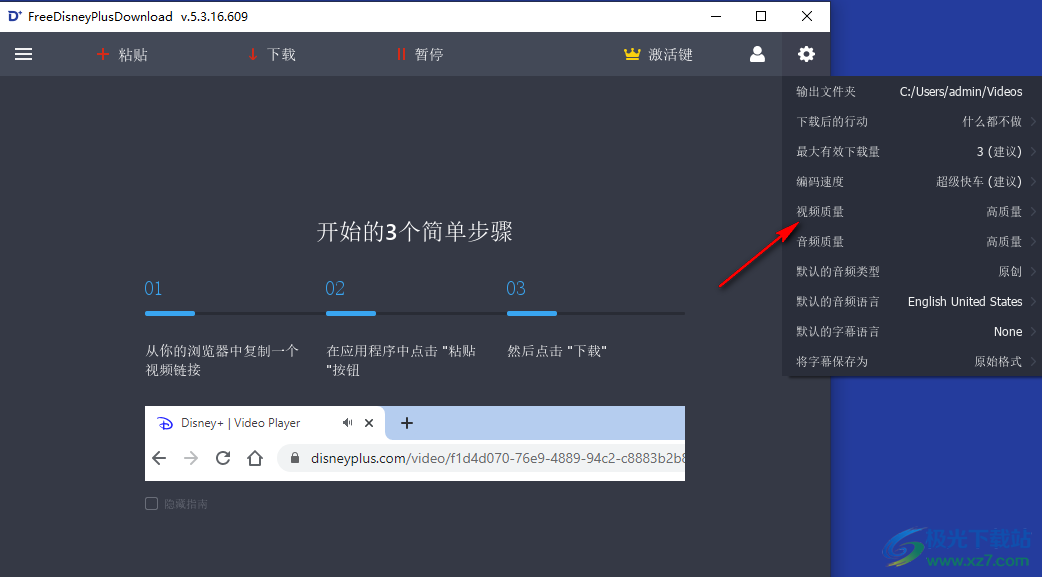The height and width of the screenshot is (577, 1042).
Task: Toggle the 隐藏指南 checkbox
Action: 152,504
